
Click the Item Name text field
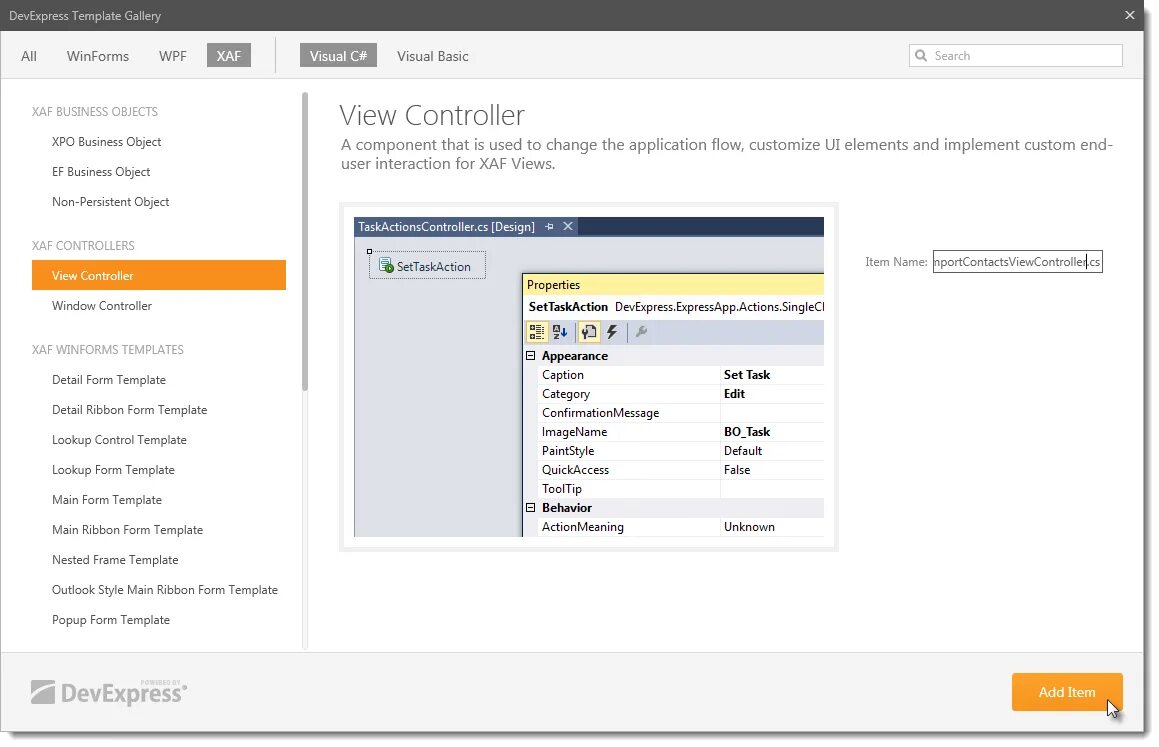tap(1017, 262)
